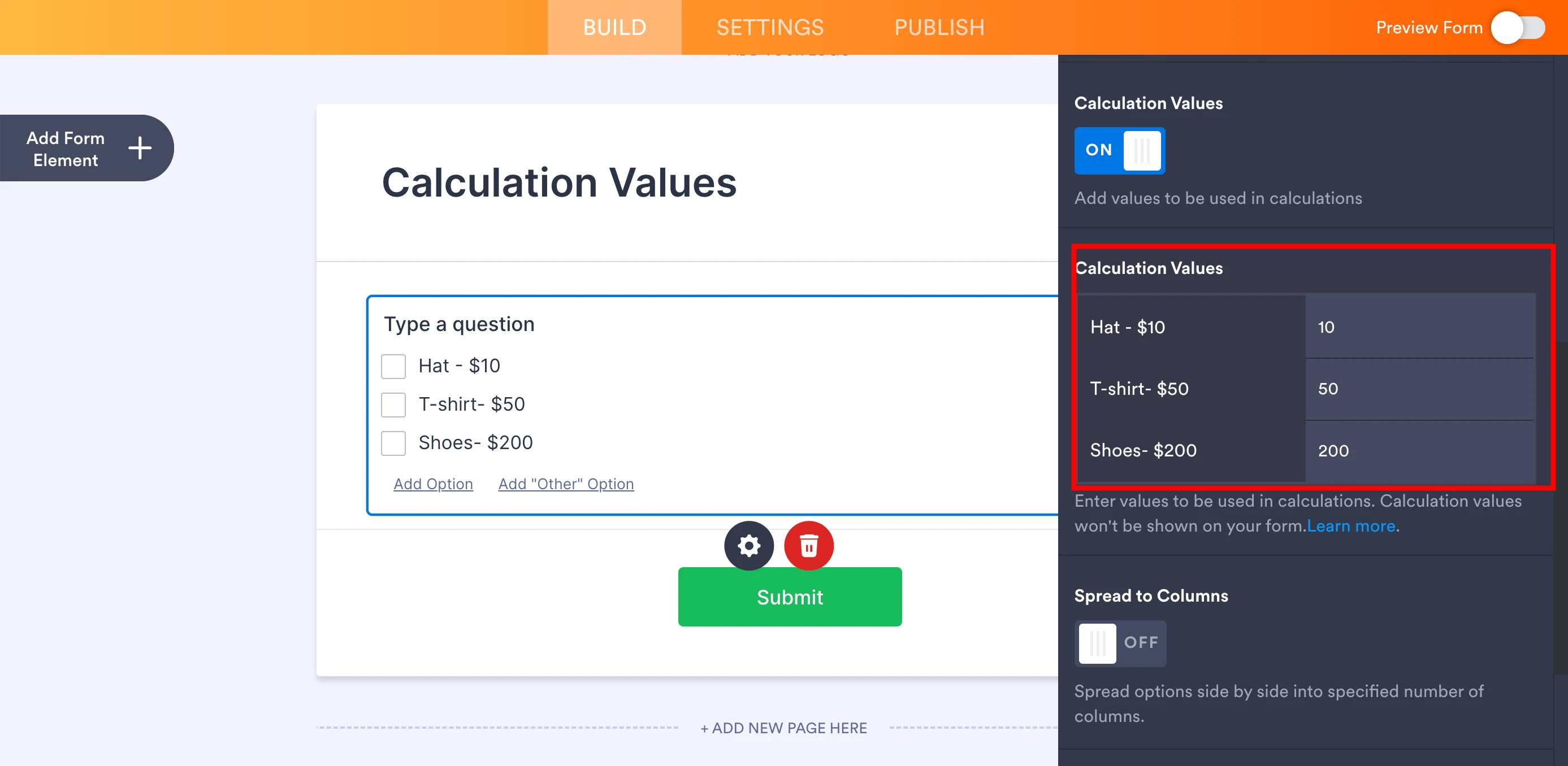Click the plus icon to add form element
Screen dimensions: 1568x766
[140, 148]
